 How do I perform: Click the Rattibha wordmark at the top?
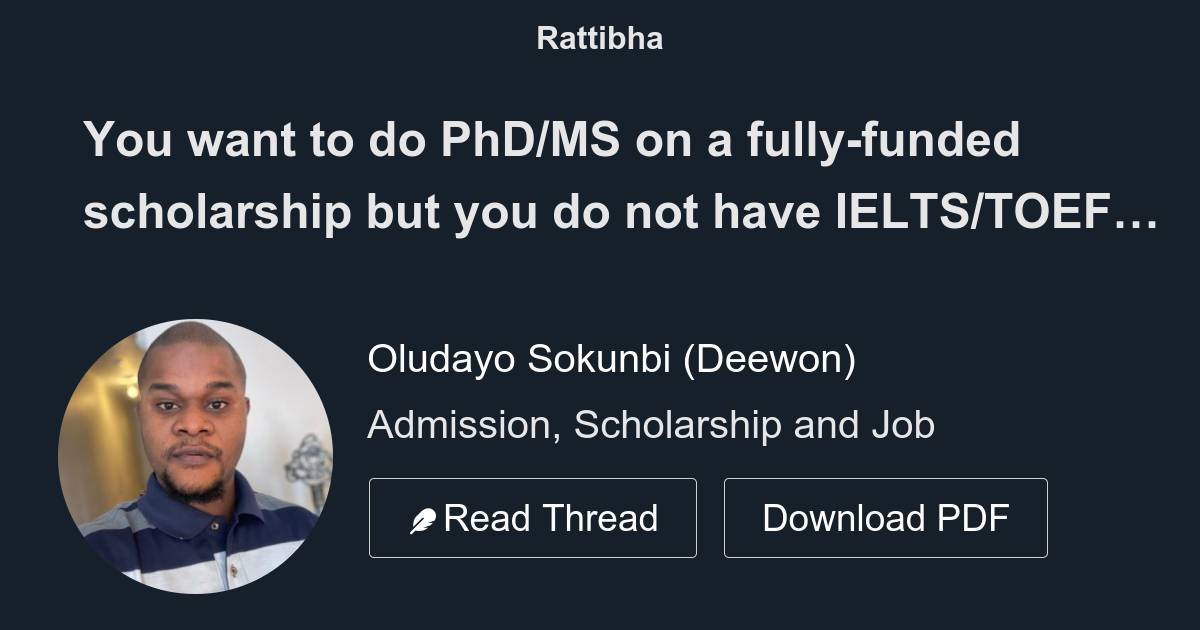[599, 38]
